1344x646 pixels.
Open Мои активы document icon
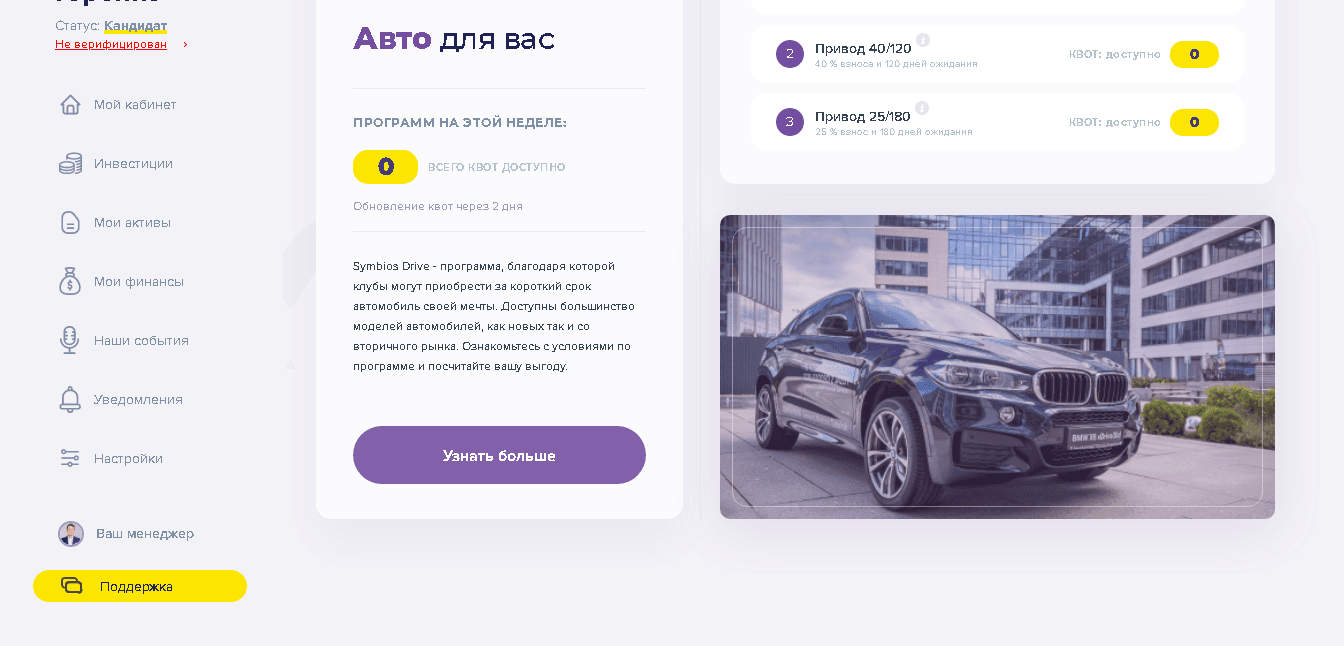point(70,222)
